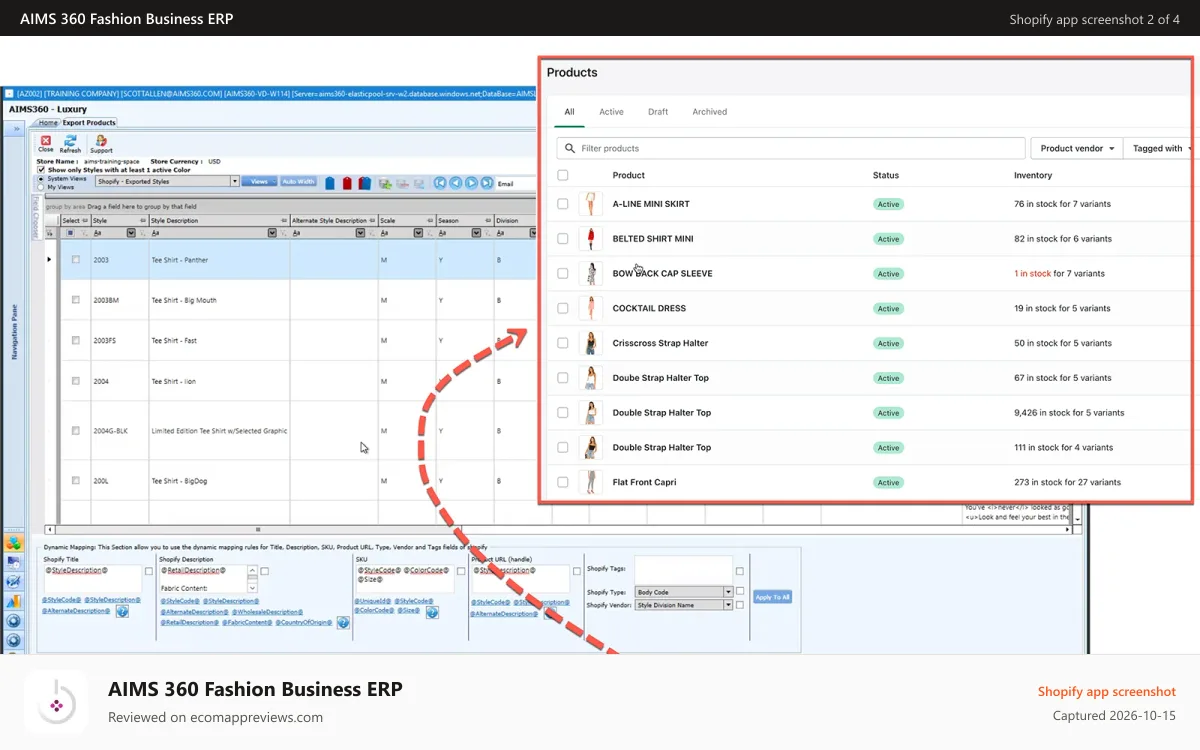The width and height of the screenshot is (1200, 750).
Task: Open the Crisscross Strap Halter product
Action: [x=660, y=343]
